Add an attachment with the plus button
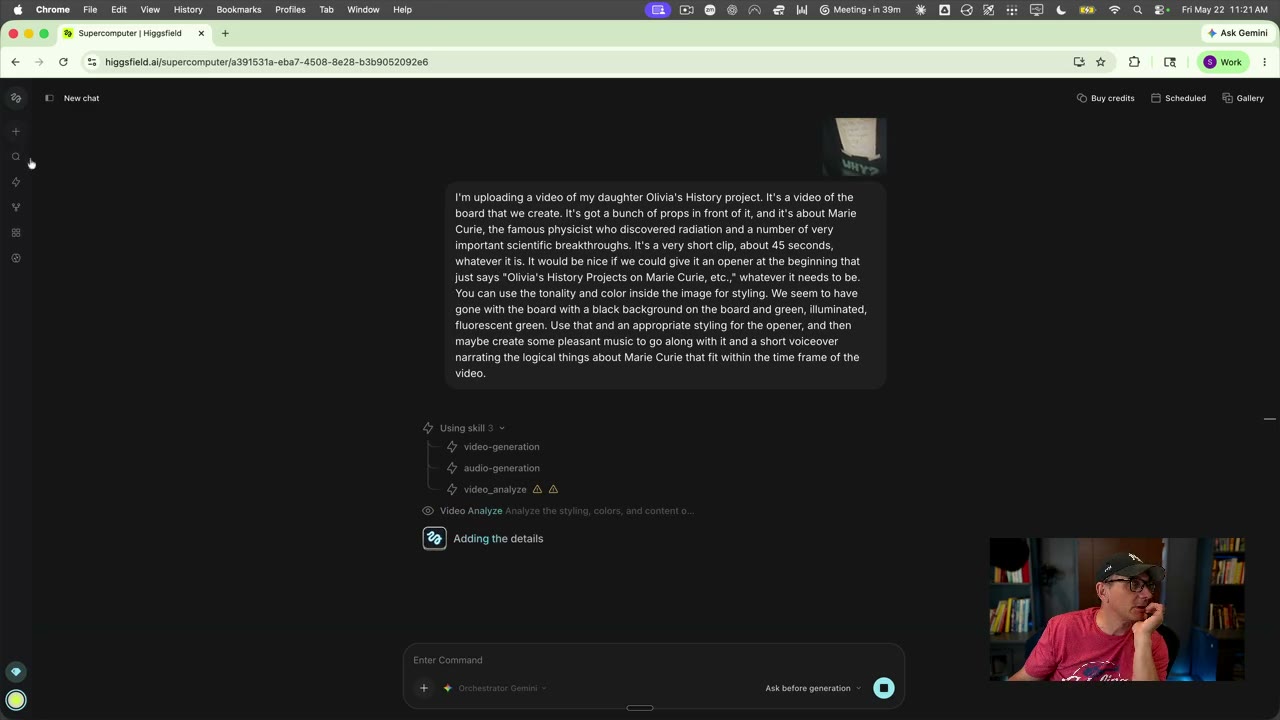Viewport: 1280px width, 720px height. pos(424,688)
